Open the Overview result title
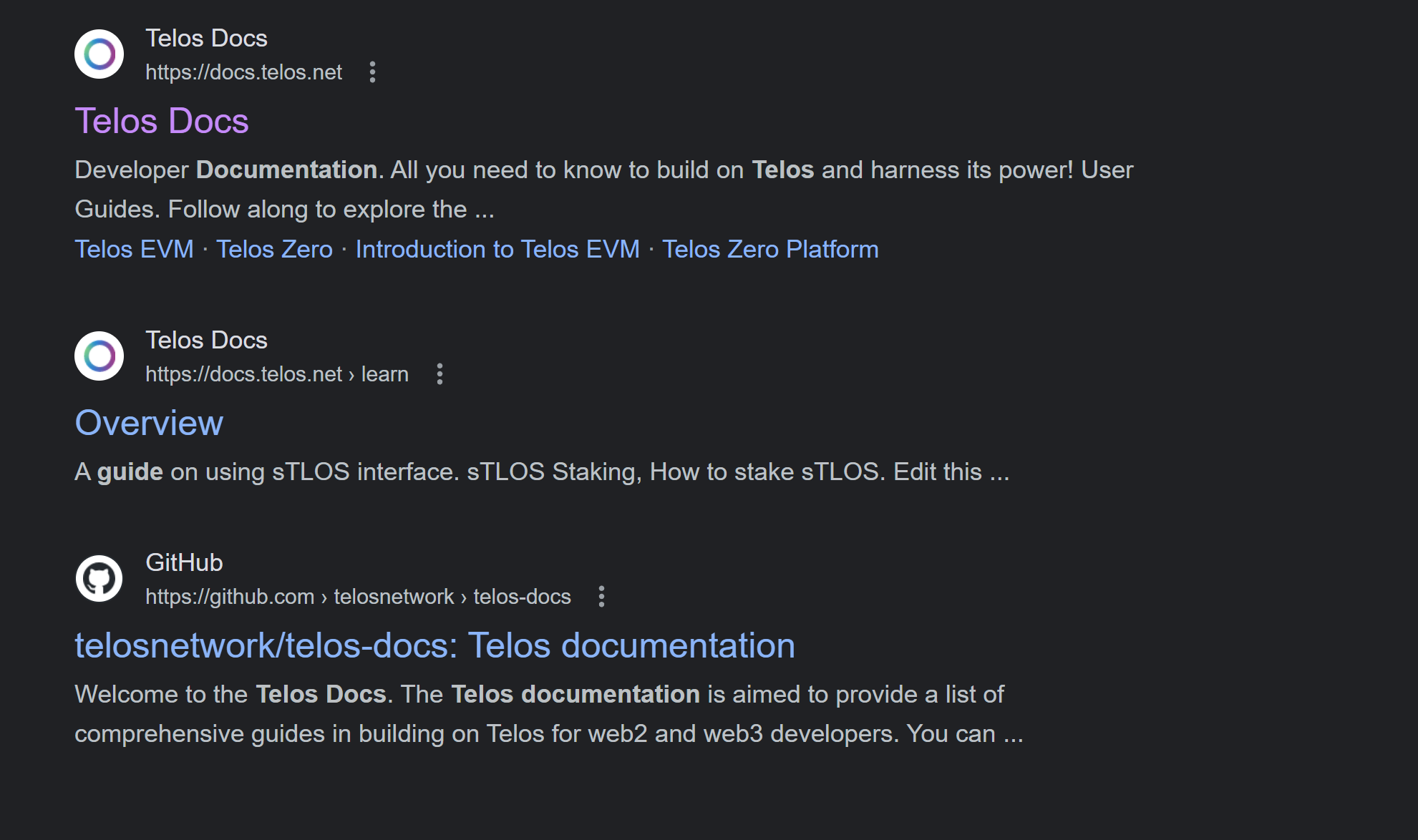This screenshot has width=1418, height=840. (149, 423)
